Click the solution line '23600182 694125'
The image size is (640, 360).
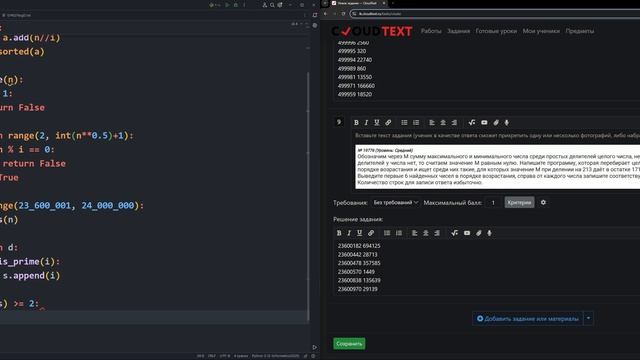pos(359,246)
